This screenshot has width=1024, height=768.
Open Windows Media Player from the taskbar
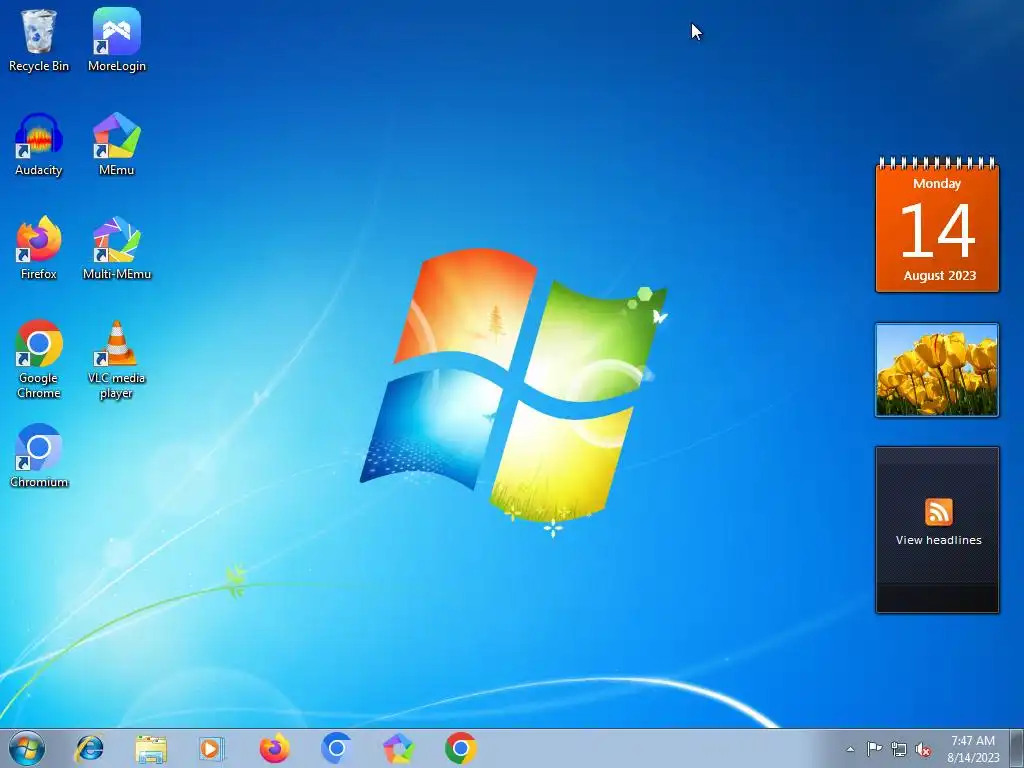(212, 748)
